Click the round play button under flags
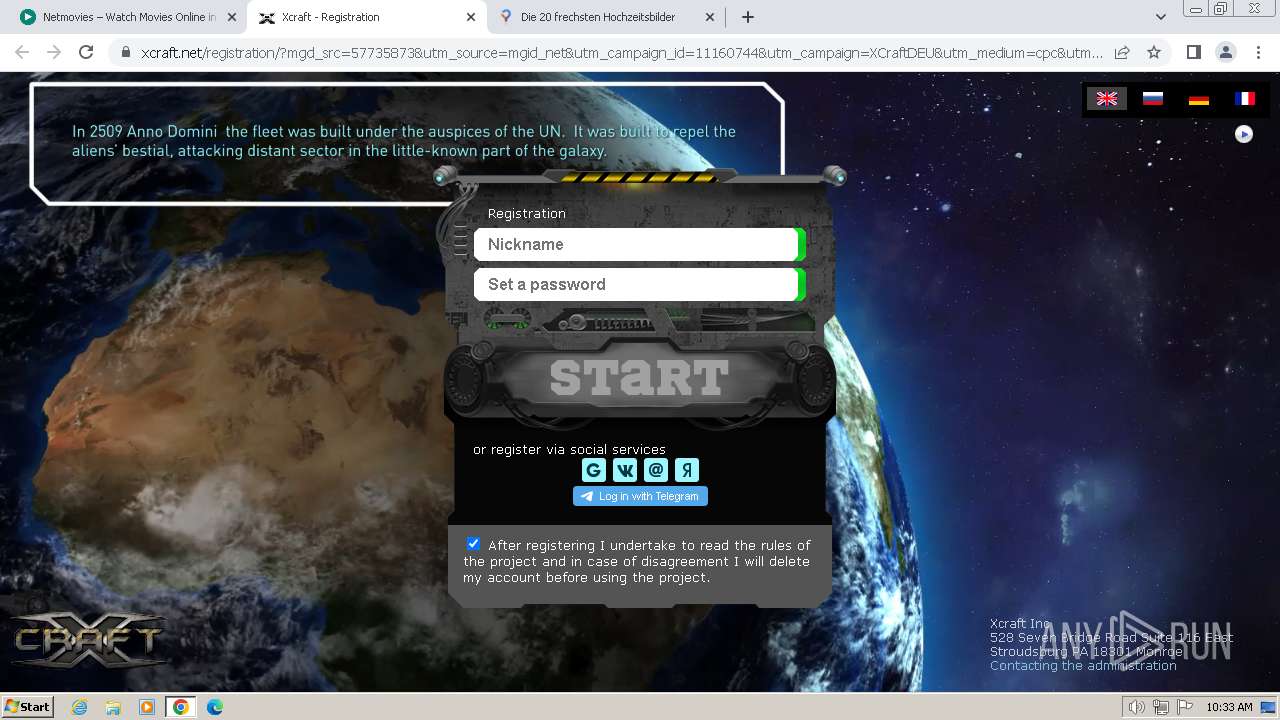Screen dimensions: 1280x720 1244,134
